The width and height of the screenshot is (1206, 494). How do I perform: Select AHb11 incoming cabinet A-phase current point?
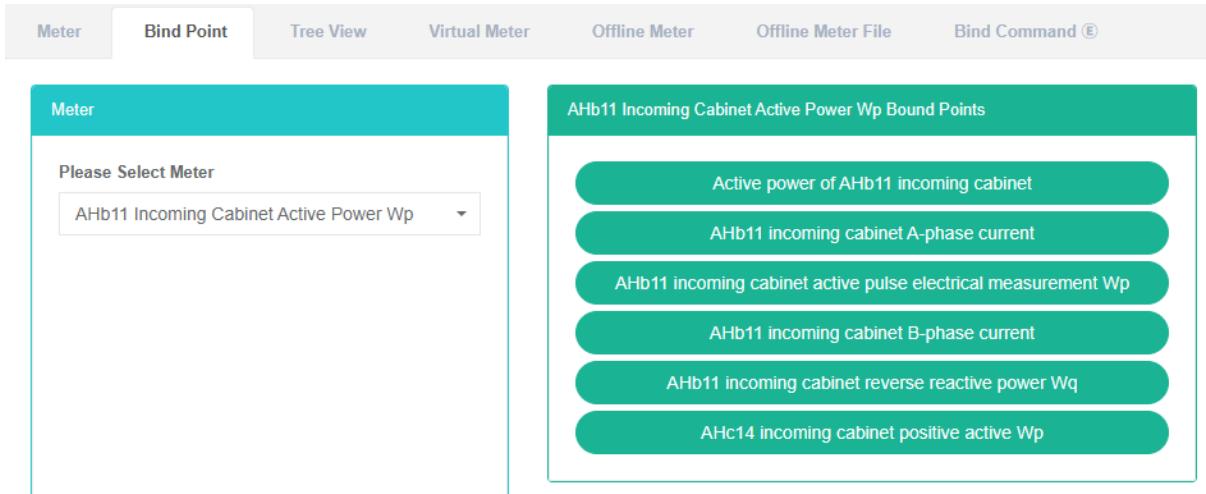[x=871, y=233]
